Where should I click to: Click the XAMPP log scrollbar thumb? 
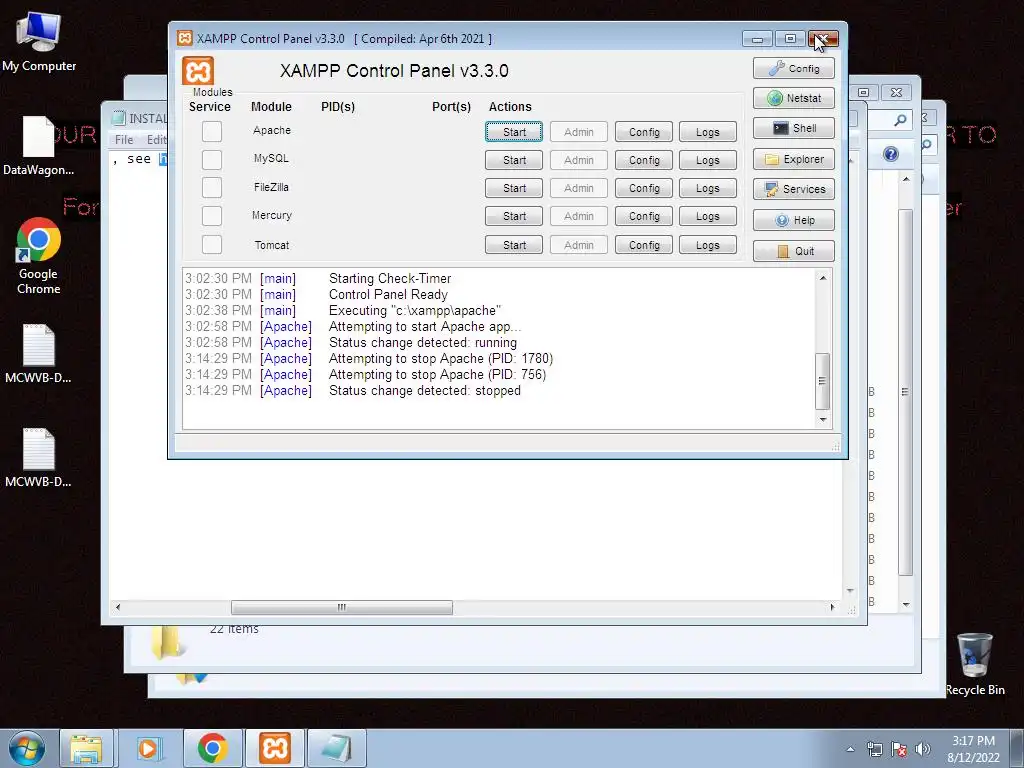[823, 381]
